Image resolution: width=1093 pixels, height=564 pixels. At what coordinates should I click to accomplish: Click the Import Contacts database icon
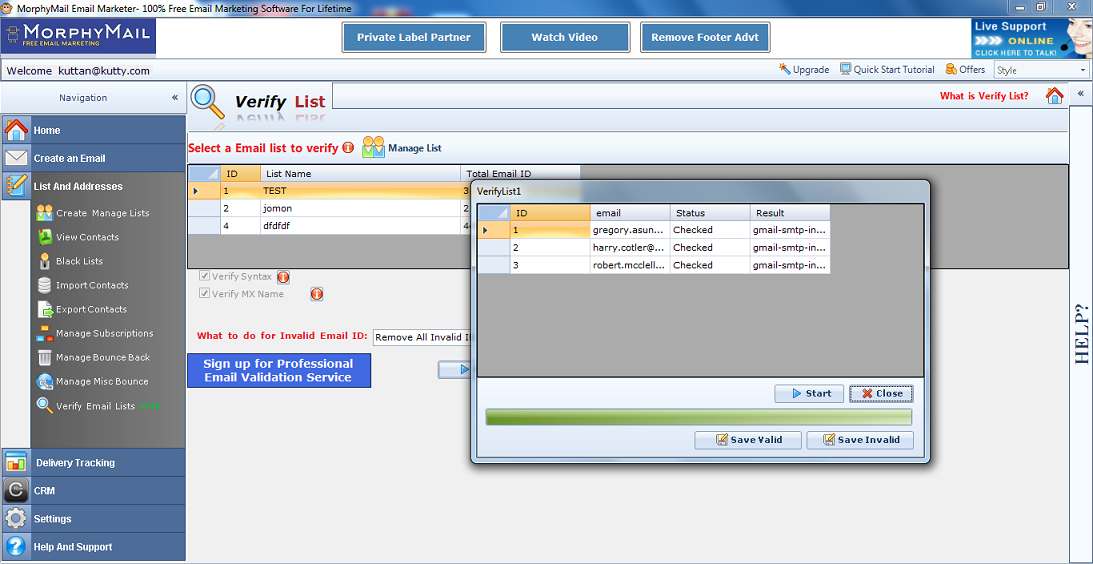[45, 285]
